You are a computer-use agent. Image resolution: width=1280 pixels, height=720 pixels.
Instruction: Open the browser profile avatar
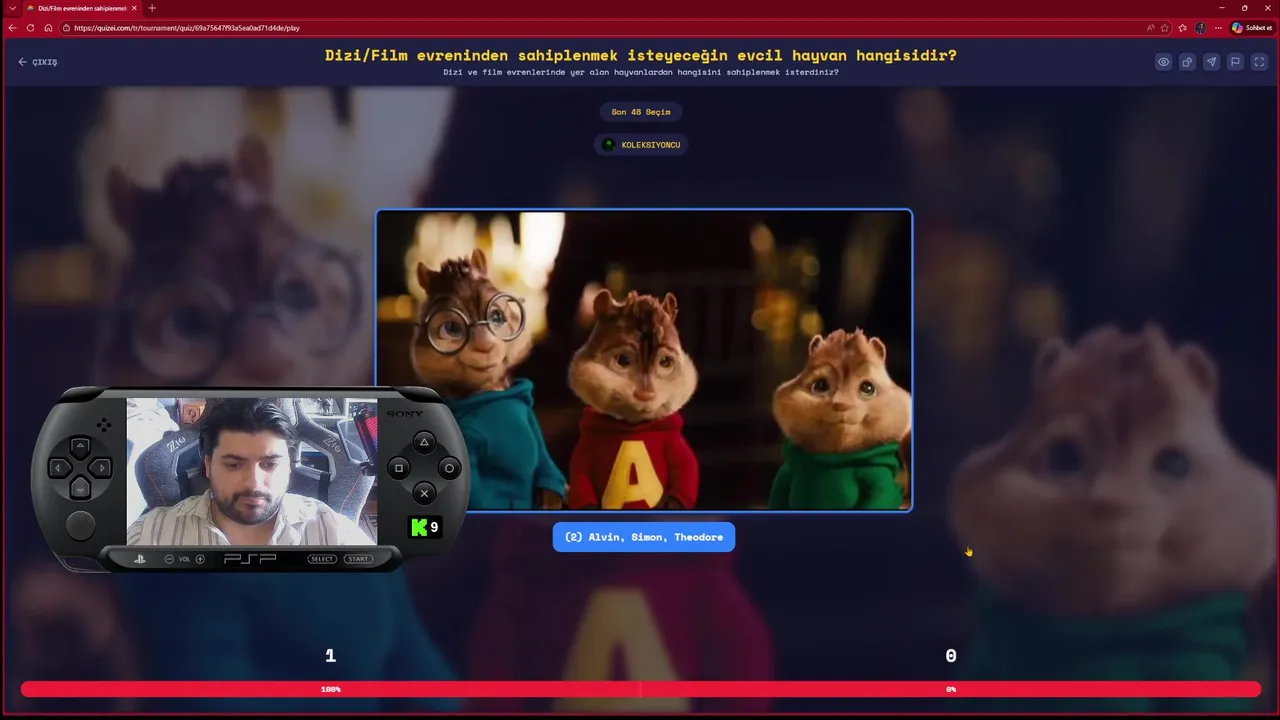(1200, 28)
